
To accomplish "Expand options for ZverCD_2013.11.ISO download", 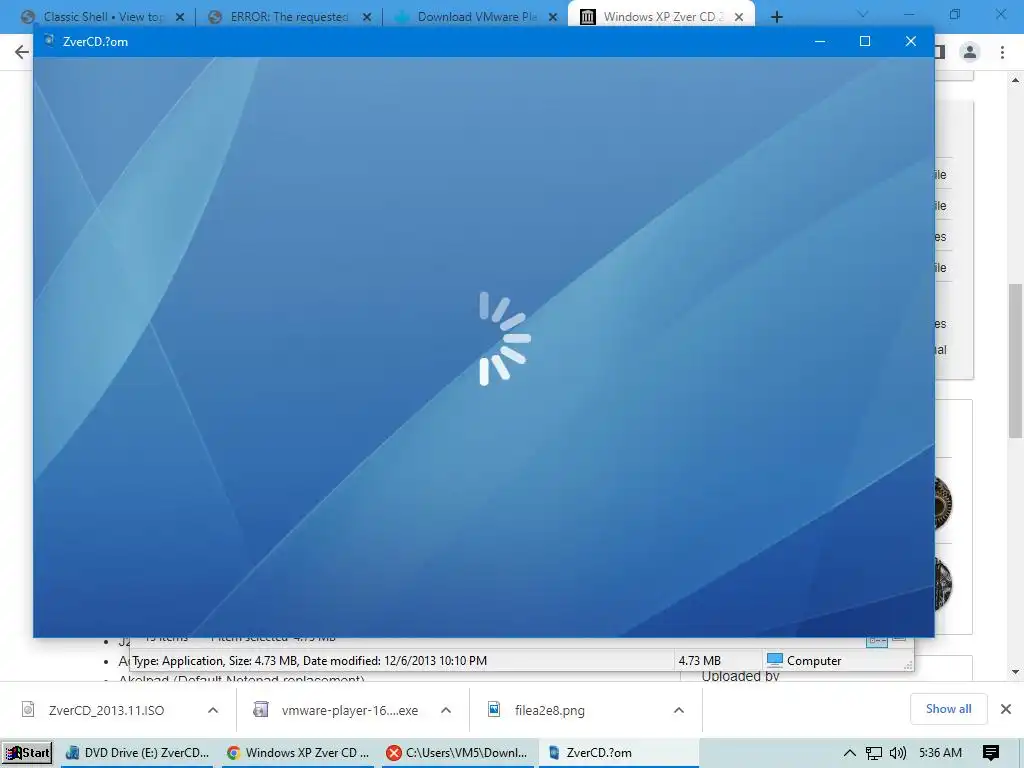I will (213, 710).
